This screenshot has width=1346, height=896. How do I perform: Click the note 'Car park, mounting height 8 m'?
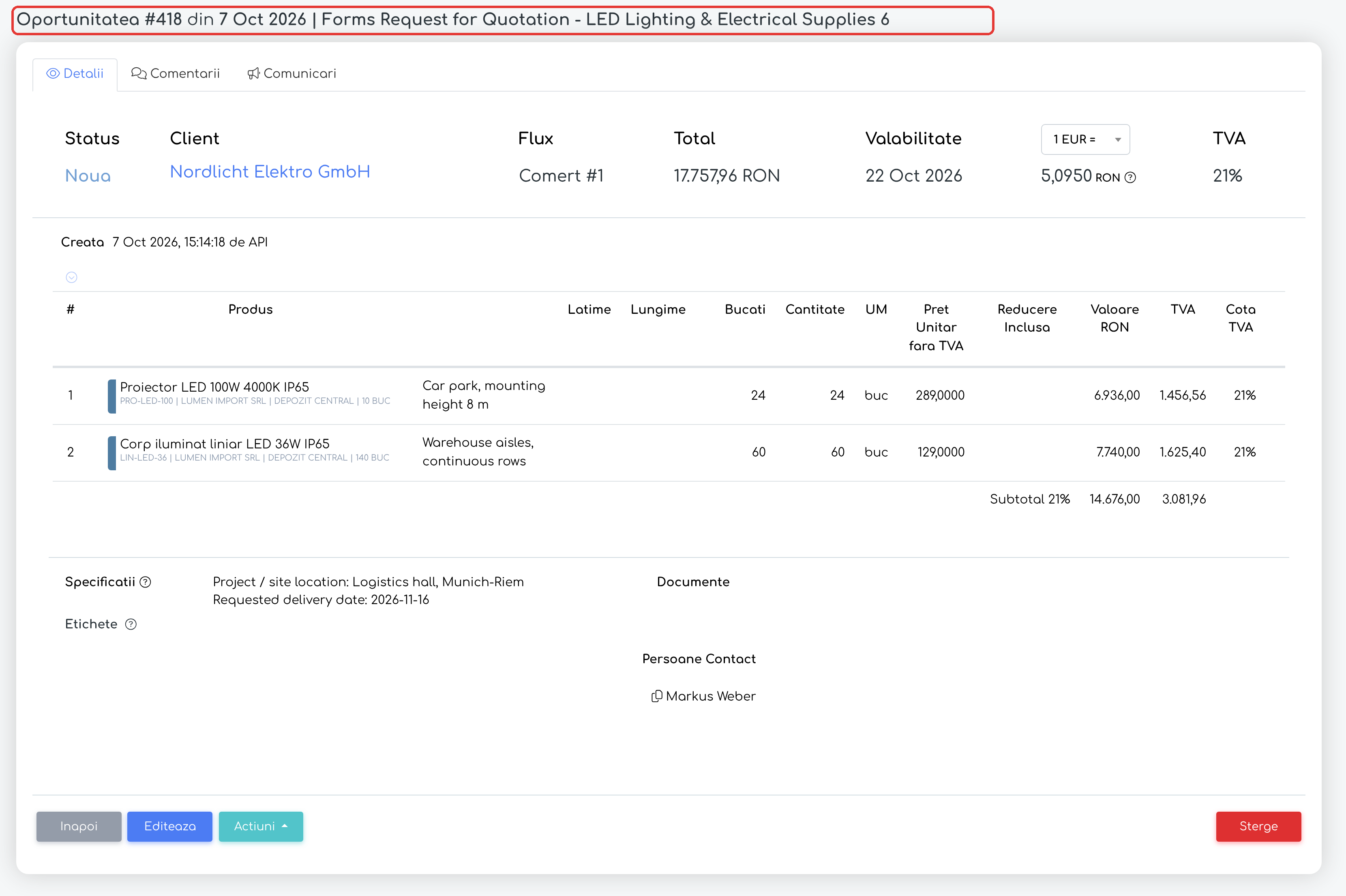(x=483, y=395)
